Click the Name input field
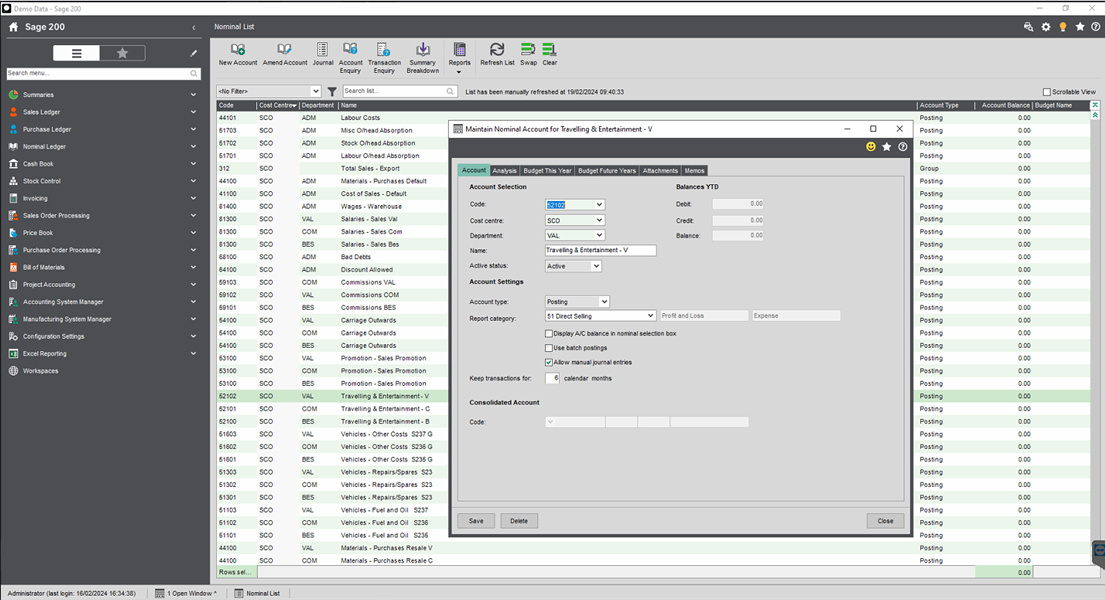Viewport: 1105px width, 600px height. point(600,250)
